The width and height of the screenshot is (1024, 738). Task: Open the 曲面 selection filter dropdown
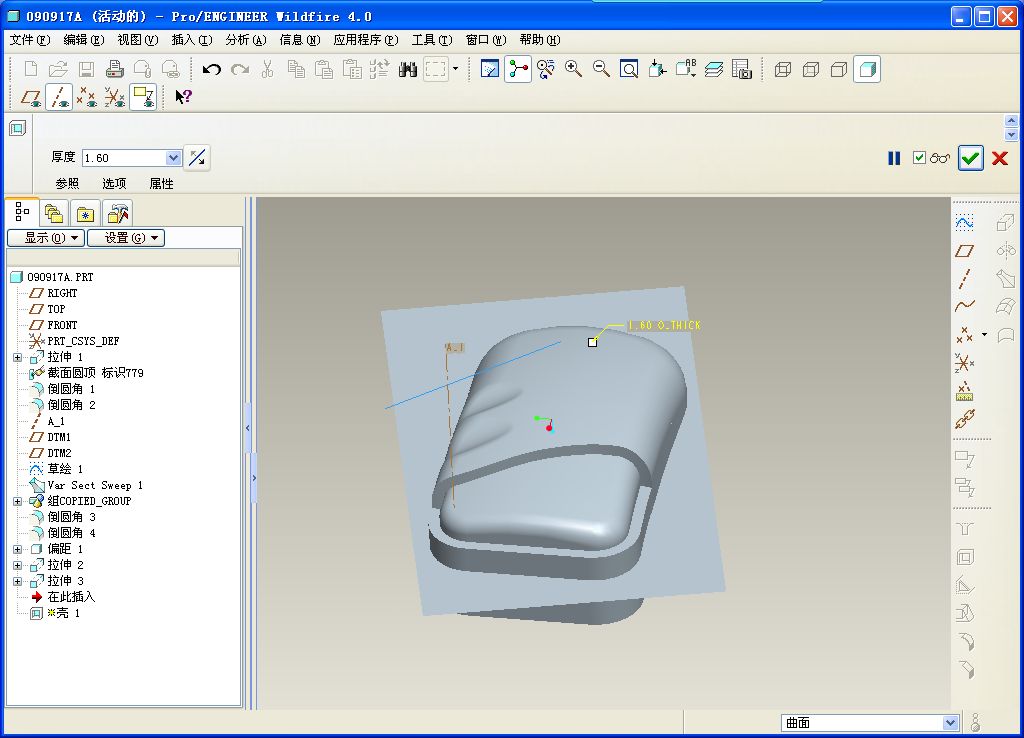(950, 723)
